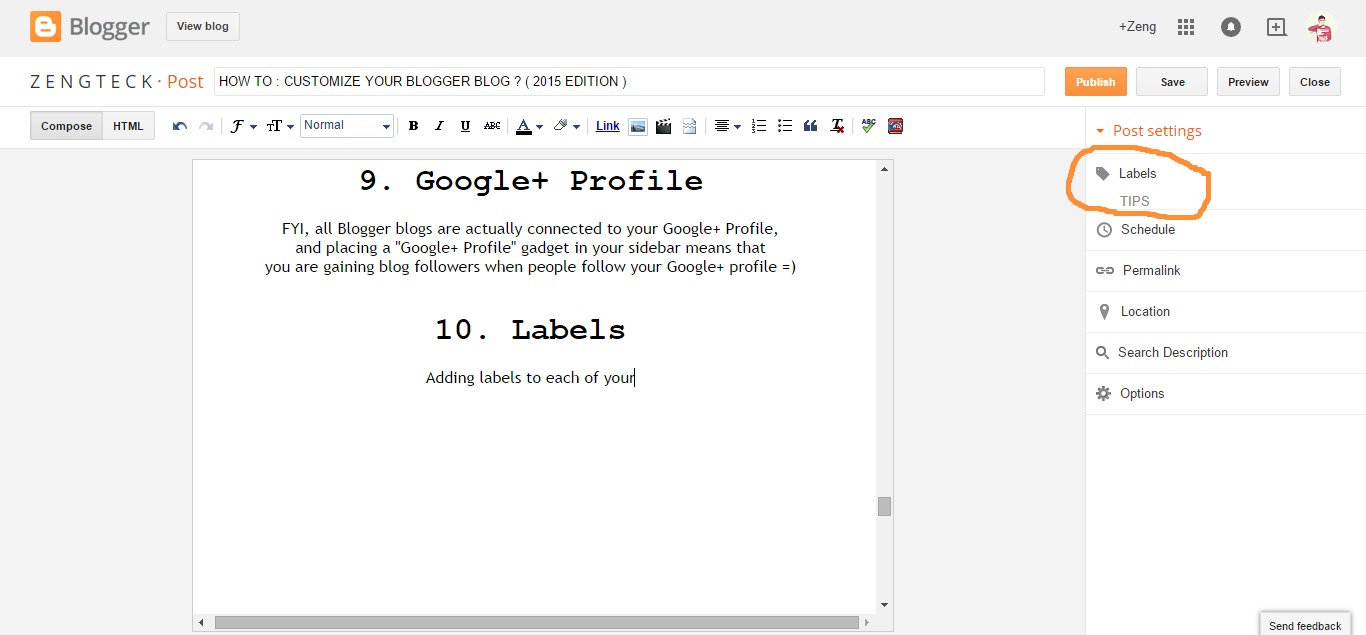Open the notifications bell
The width and height of the screenshot is (1366, 635).
click(x=1231, y=27)
